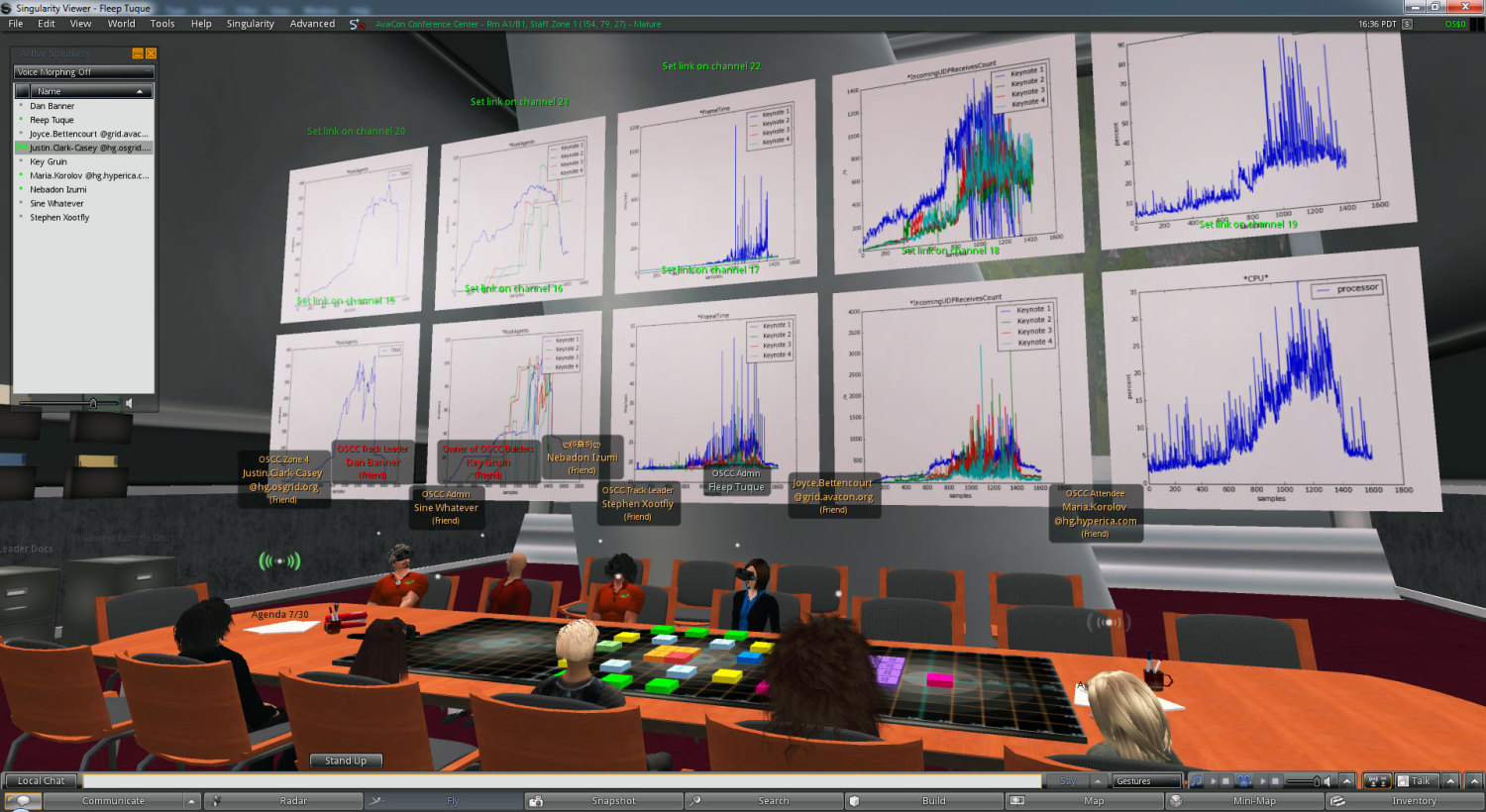Expand the Gestures dropdown
The image size is (1486, 812).
pos(1146,781)
